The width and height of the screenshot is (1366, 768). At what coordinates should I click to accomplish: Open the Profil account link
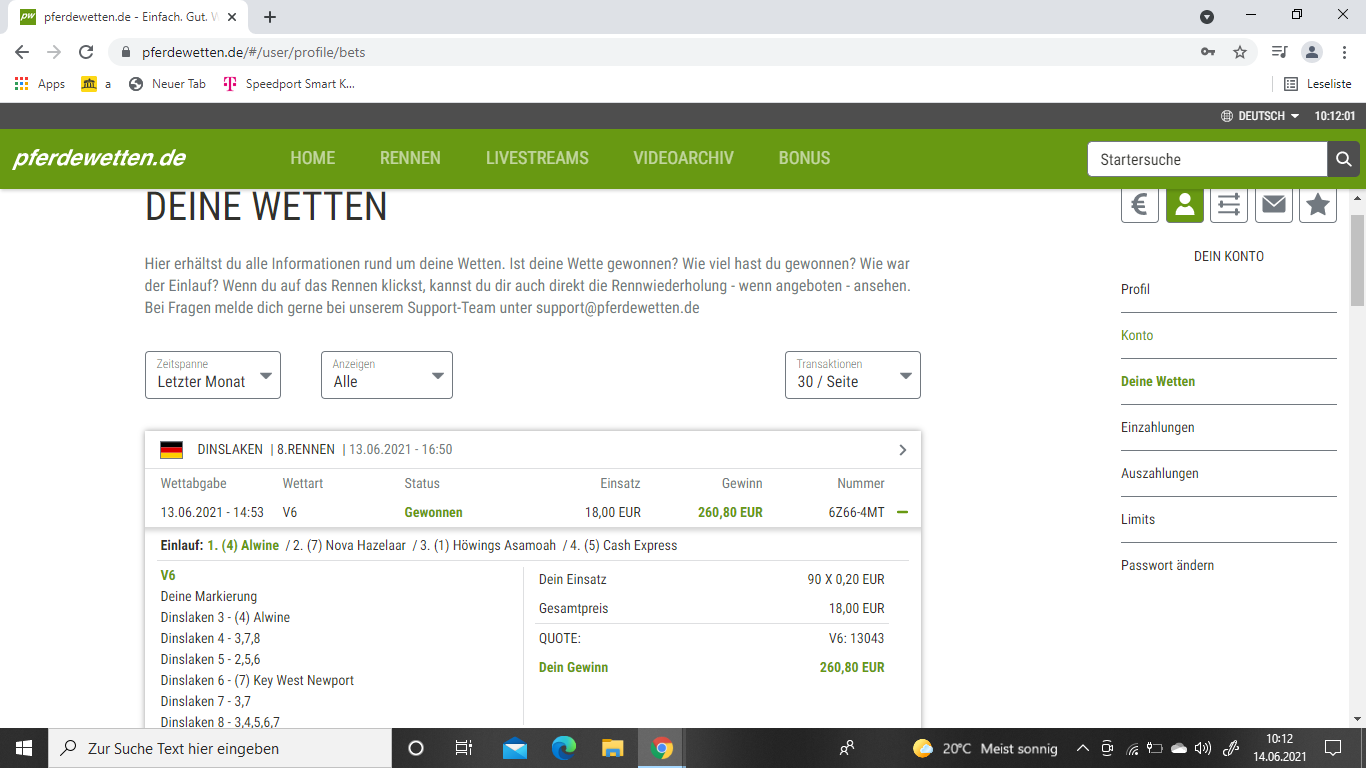pos(1135,289)
